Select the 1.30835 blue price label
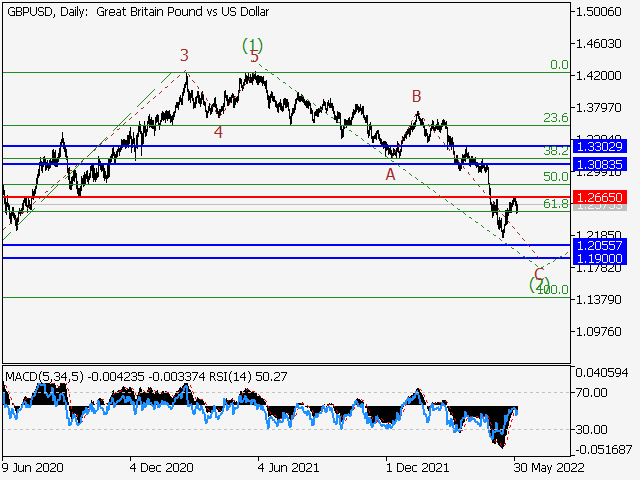The height and width of the screenshot is (480, 640). 599,164
